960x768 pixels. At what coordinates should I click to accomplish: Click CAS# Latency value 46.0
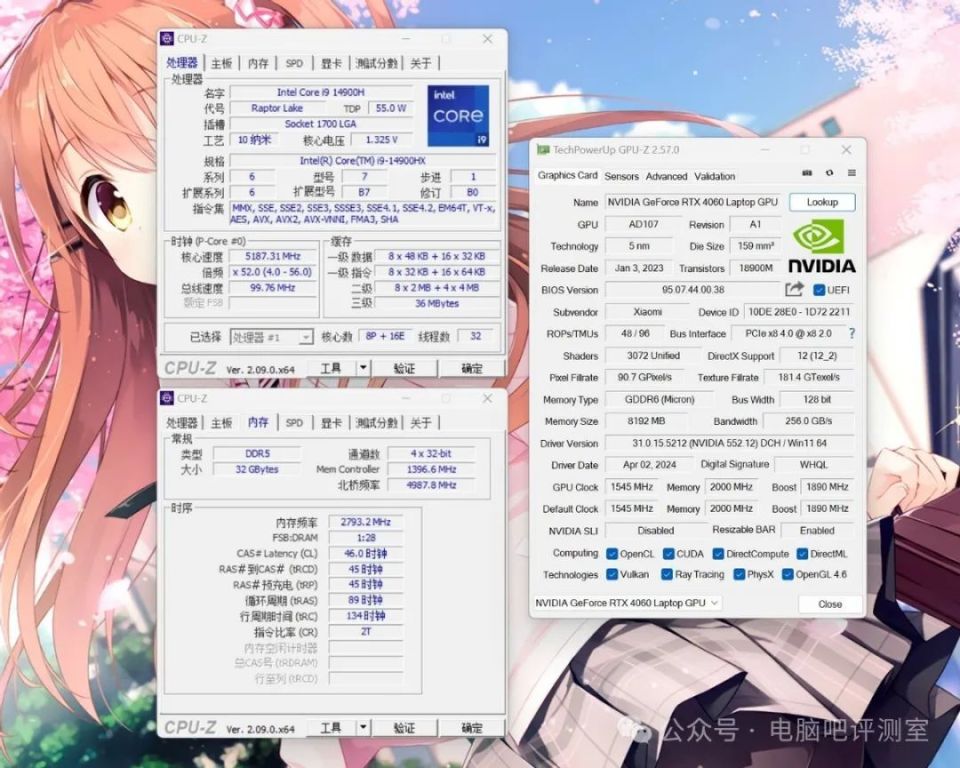[366, 554]
